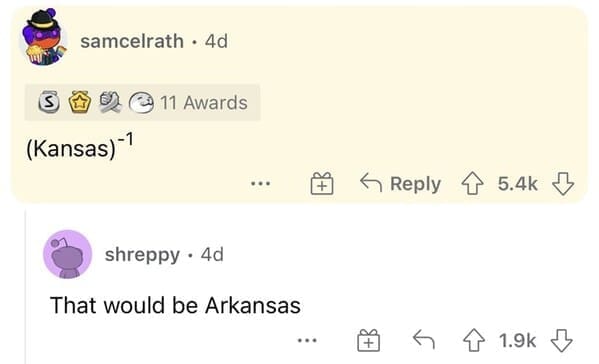Give award to shreppy's reply
Viewport: 599px width, 364px height.
tap(368, 340)
